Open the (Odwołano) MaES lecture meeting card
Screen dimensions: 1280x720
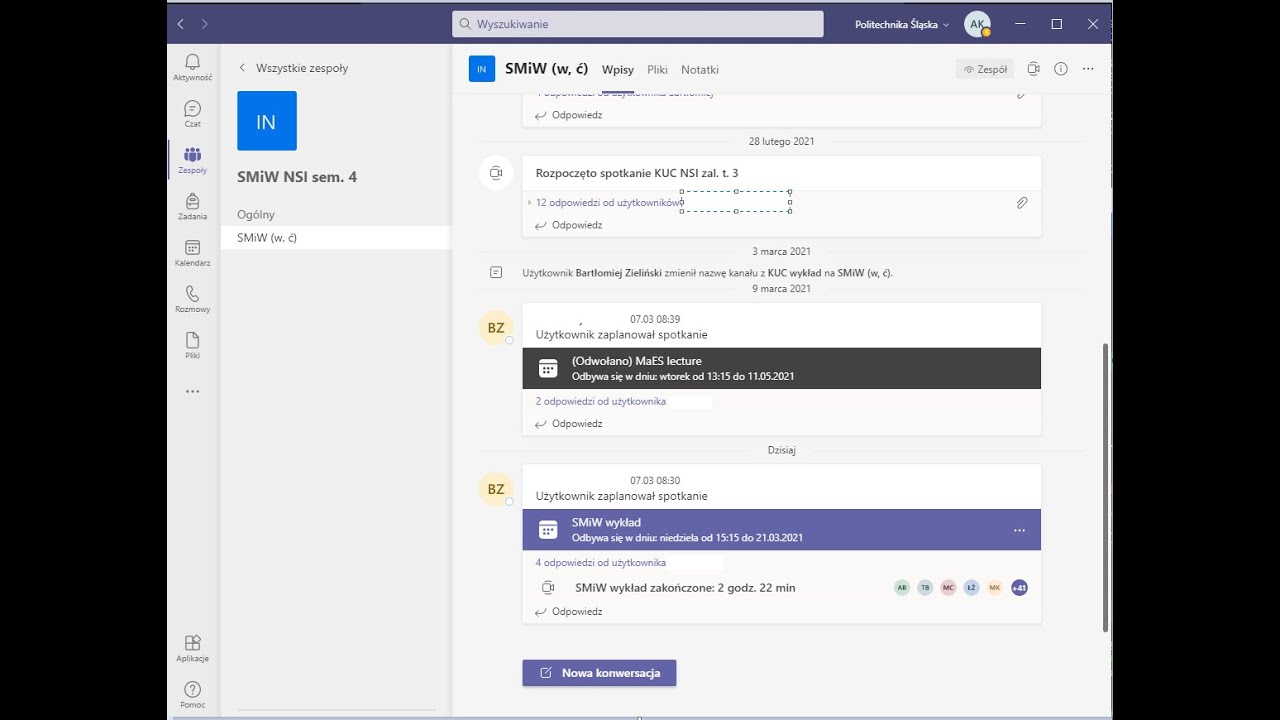coord(781,368)
